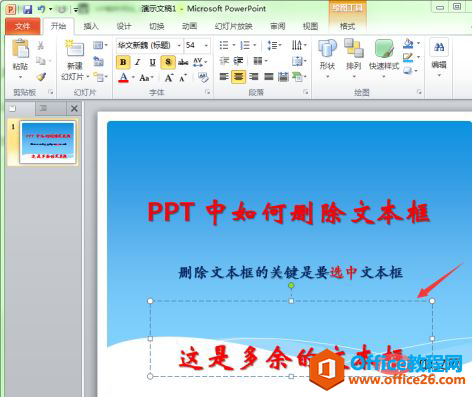
Task: Select slide 1 thumbnail
Action: (48, 142)
